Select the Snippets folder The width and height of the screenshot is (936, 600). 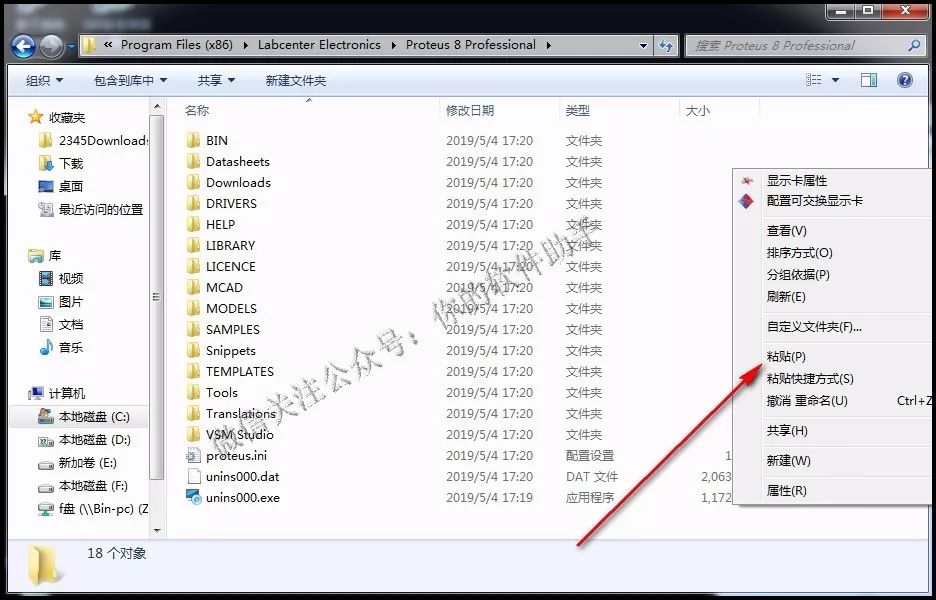221,350
